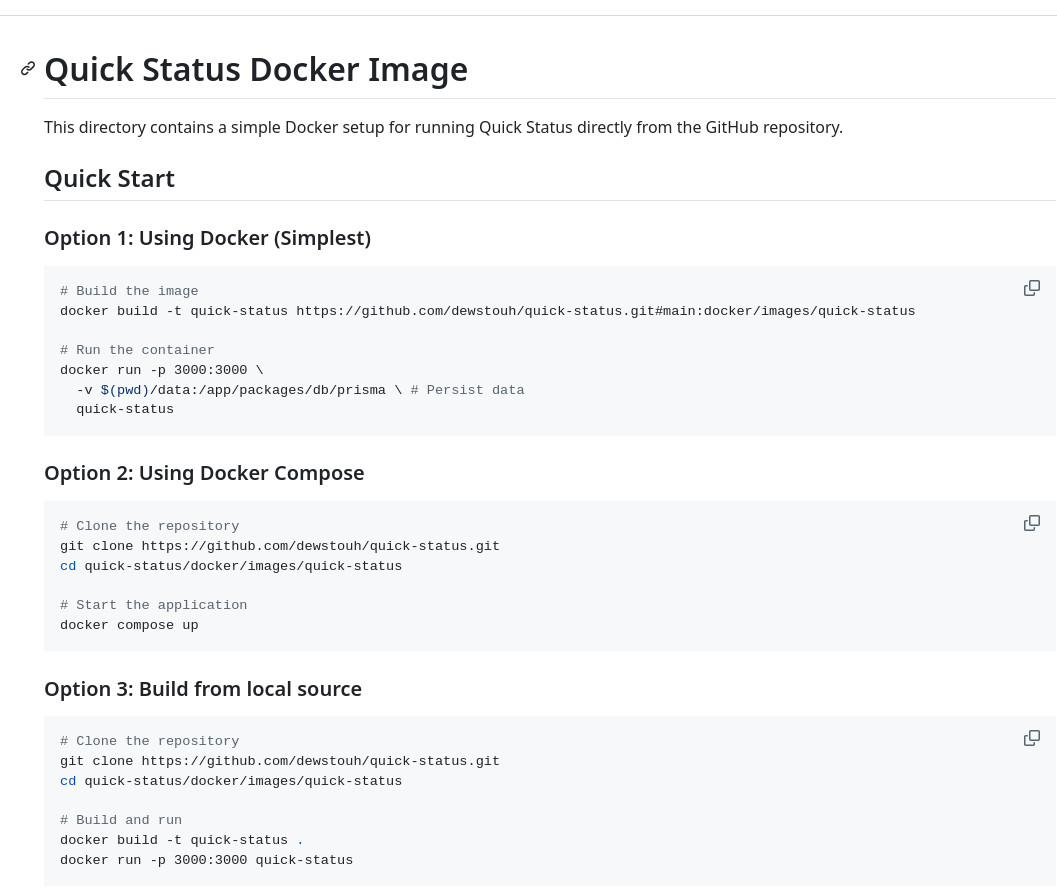Click the "cd quick-status/docker/images/quick-status" line under Option 3
Viewport: 1057px width, 891px height.
[x=231, y=781]
